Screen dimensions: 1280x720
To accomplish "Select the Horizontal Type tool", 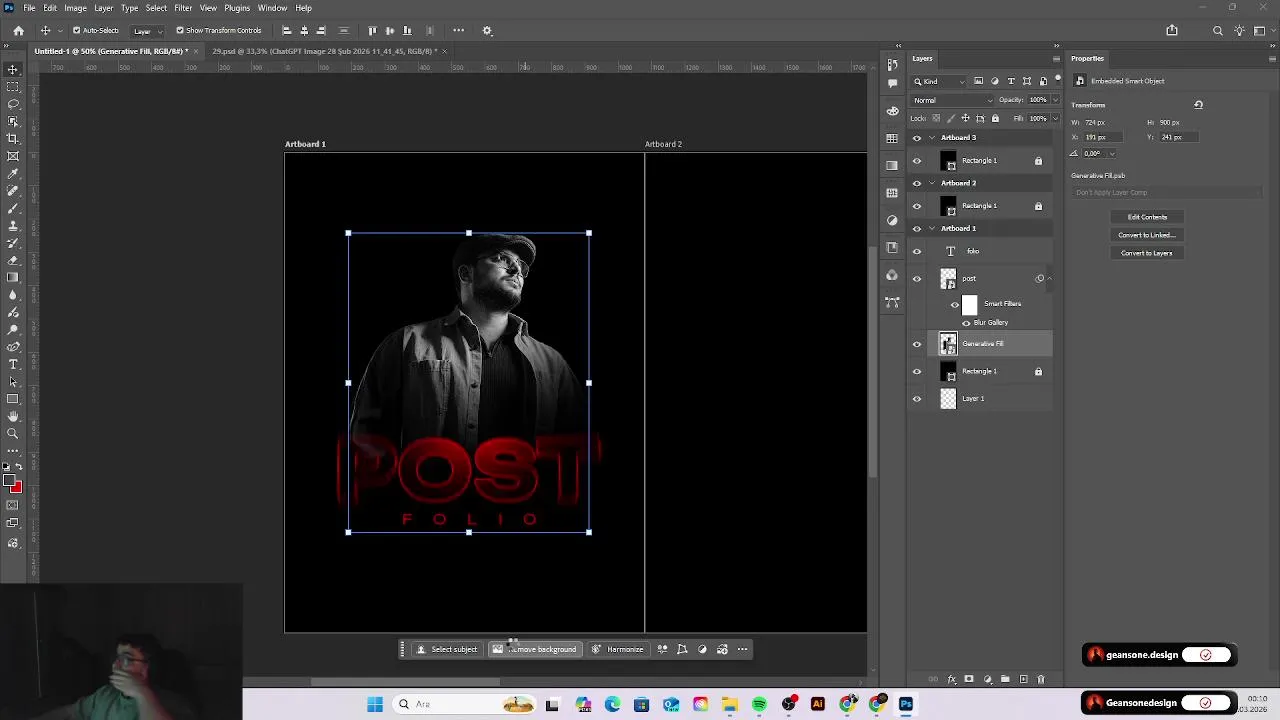I will (13, 364).
